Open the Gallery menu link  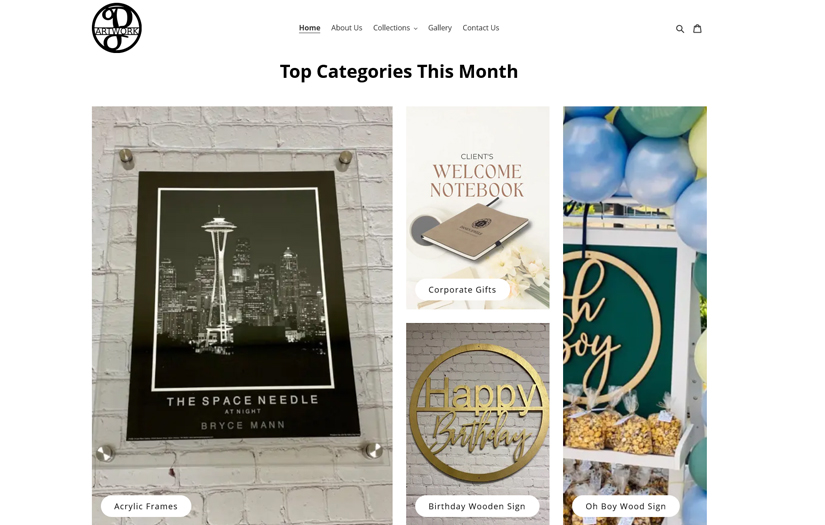[440, 28]
